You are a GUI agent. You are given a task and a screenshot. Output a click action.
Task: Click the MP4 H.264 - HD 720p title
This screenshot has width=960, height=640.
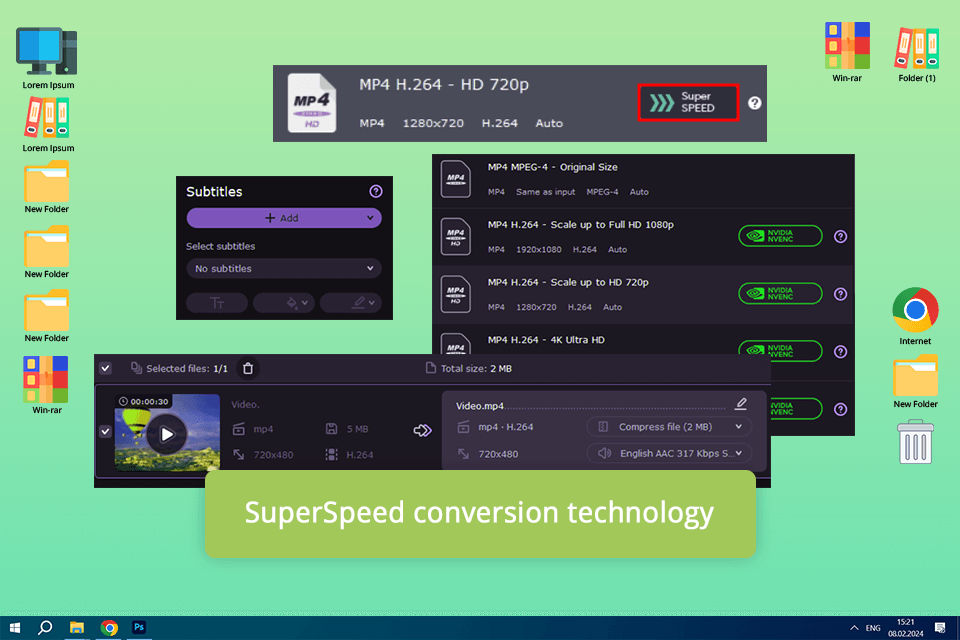click(x=444, y=85)
